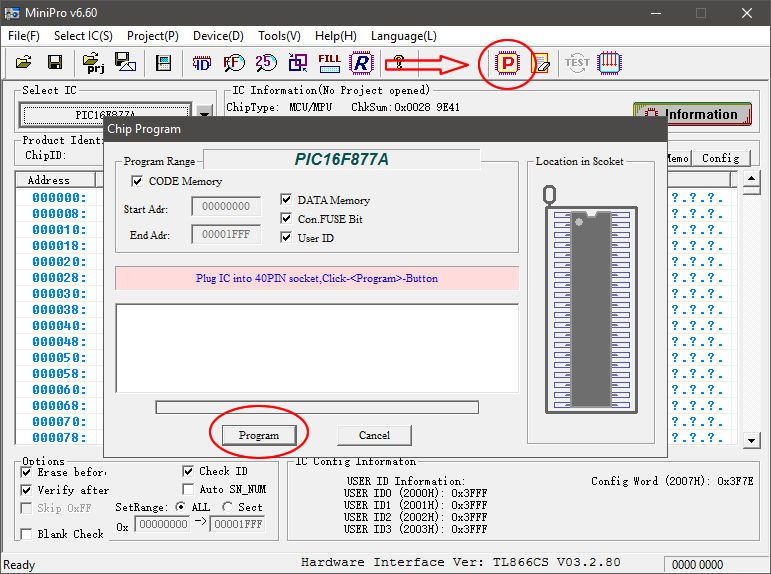Toggle User ID checkbox

tap(286, 237)
